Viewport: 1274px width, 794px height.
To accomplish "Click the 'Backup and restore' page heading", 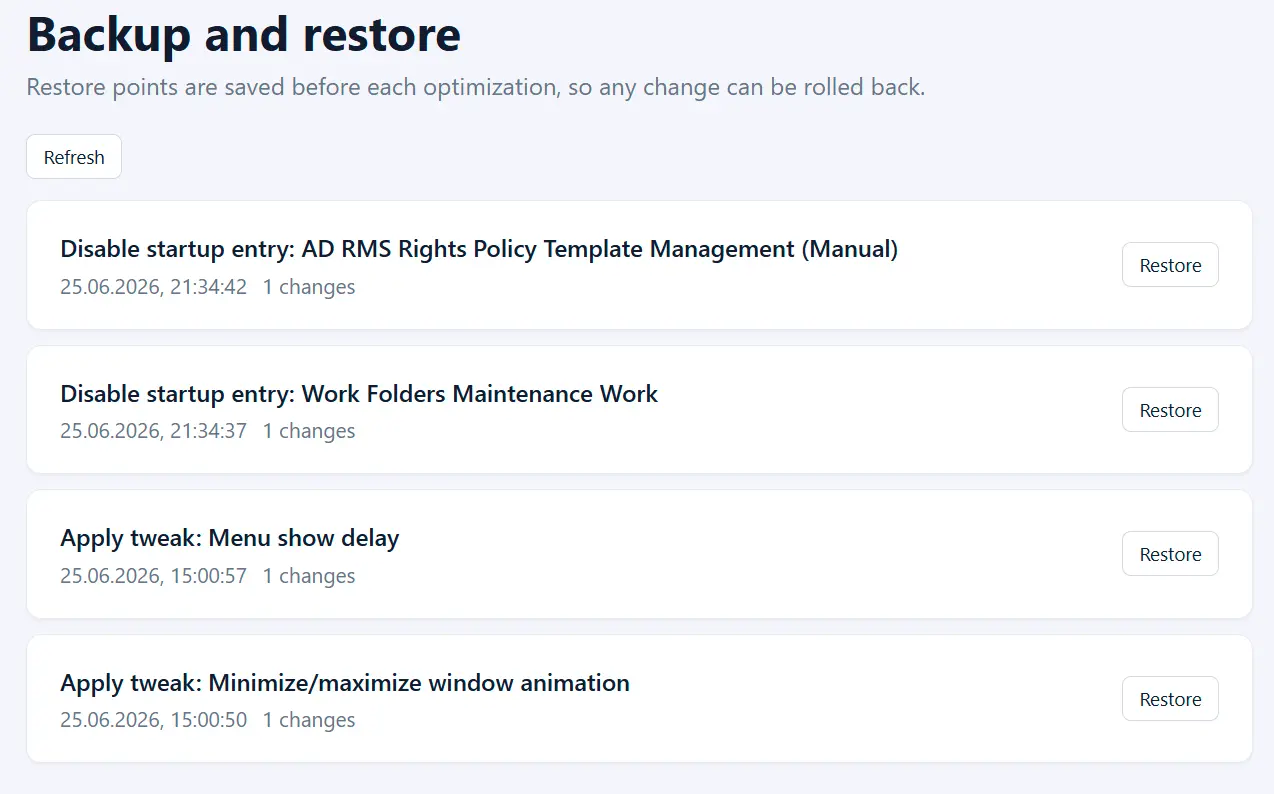I will 244,34.
